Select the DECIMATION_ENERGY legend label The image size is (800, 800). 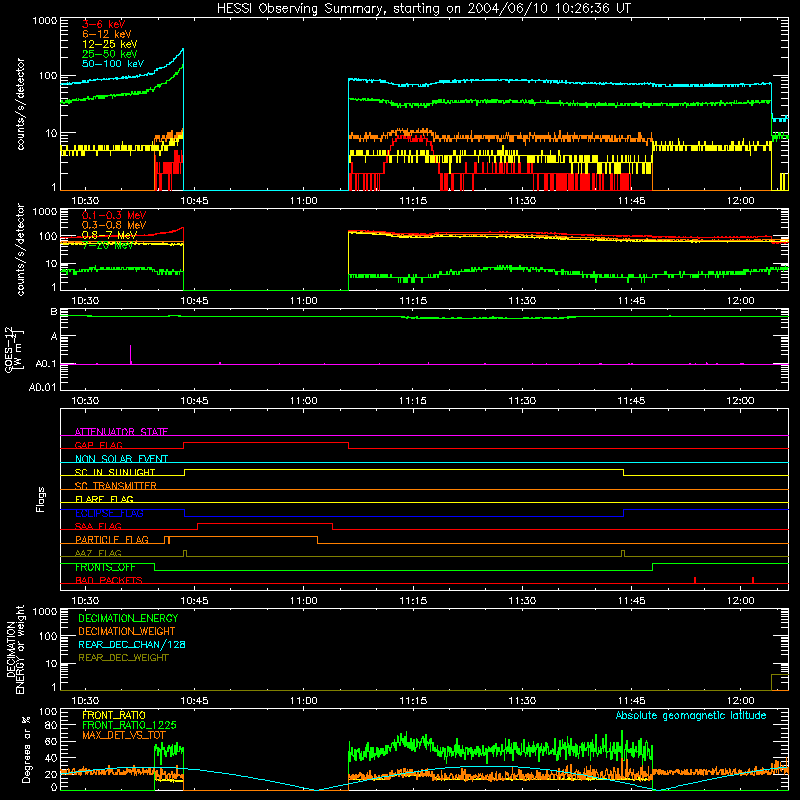pyautogui.click(x=128, y=618)
